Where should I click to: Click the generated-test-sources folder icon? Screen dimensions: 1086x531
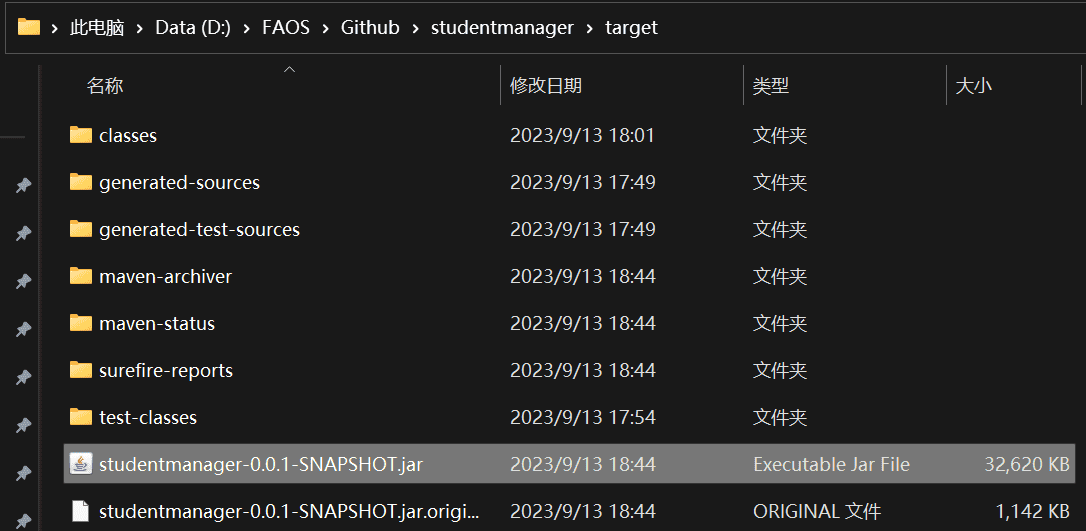click(81, 228)
